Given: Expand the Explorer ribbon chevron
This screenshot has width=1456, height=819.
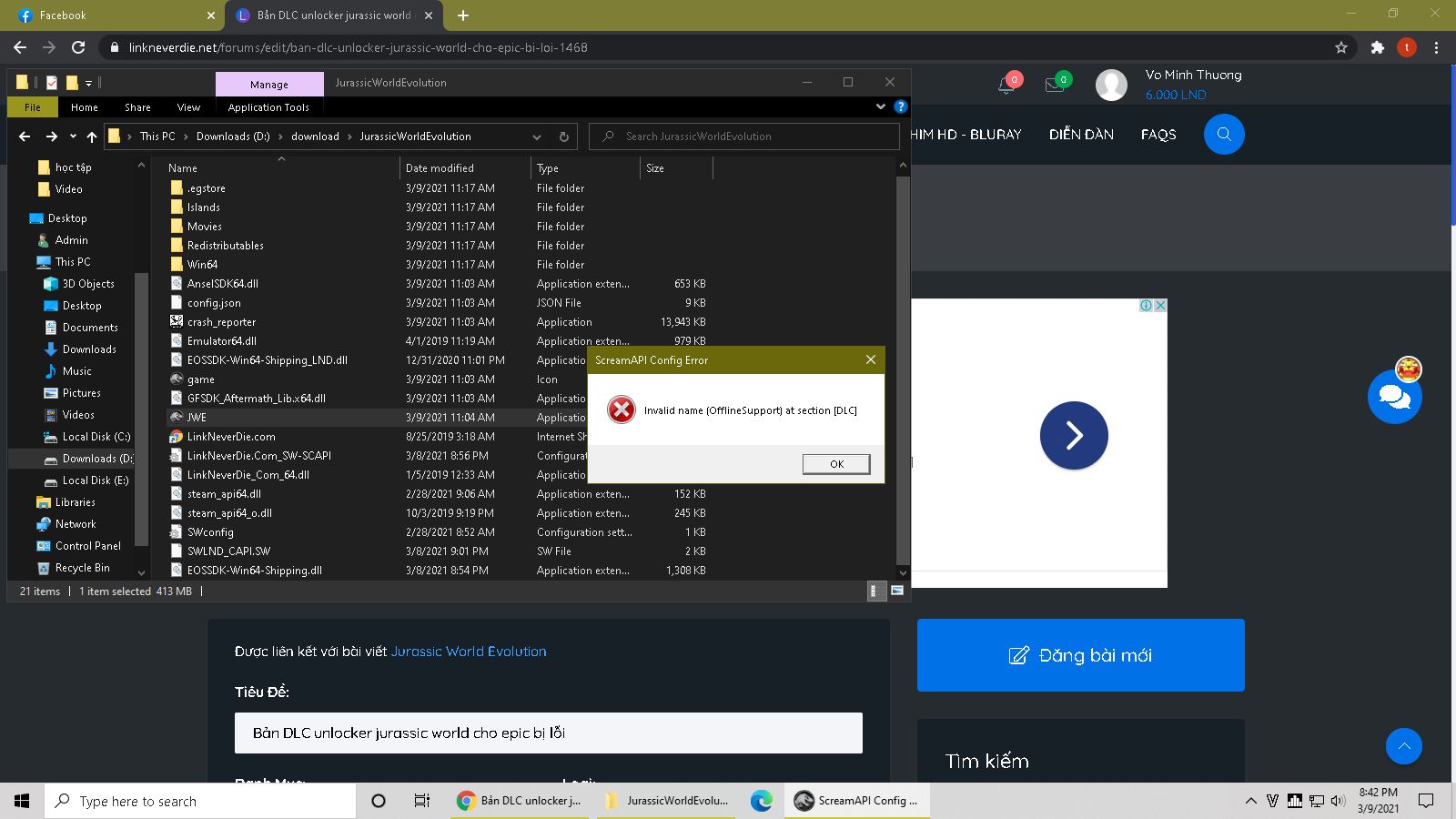Looking at the screenshot, I should tap(880, 106).
